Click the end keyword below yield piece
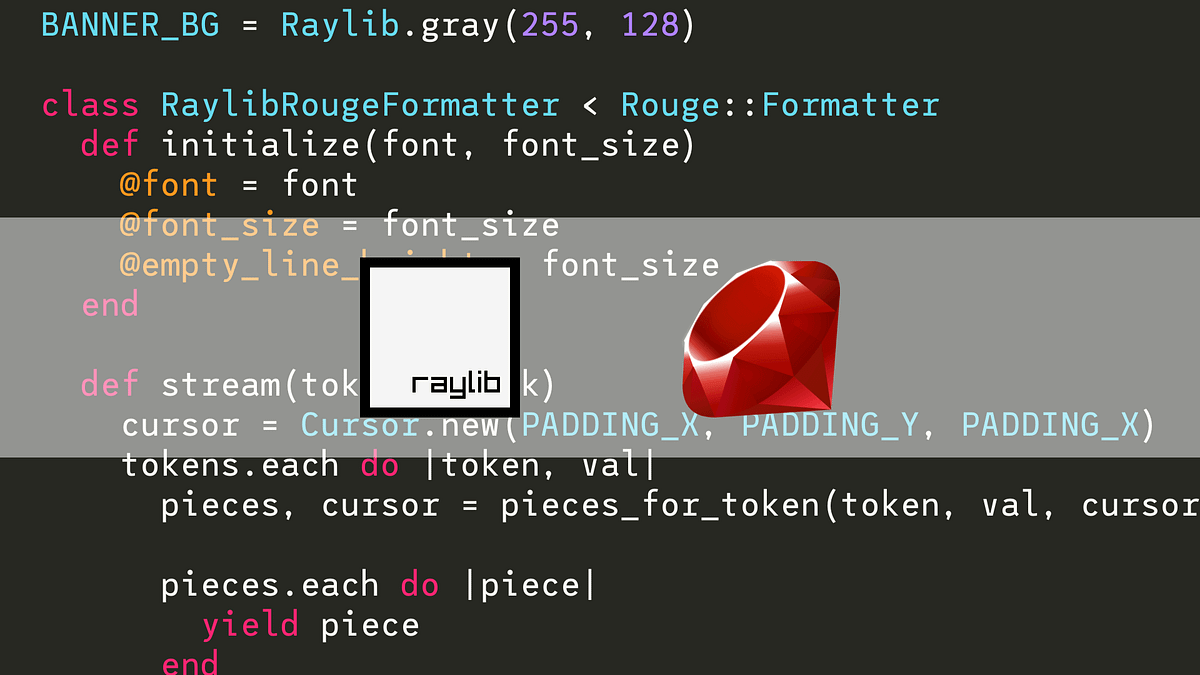This screenshot has height=675, width=1200. 189,661
